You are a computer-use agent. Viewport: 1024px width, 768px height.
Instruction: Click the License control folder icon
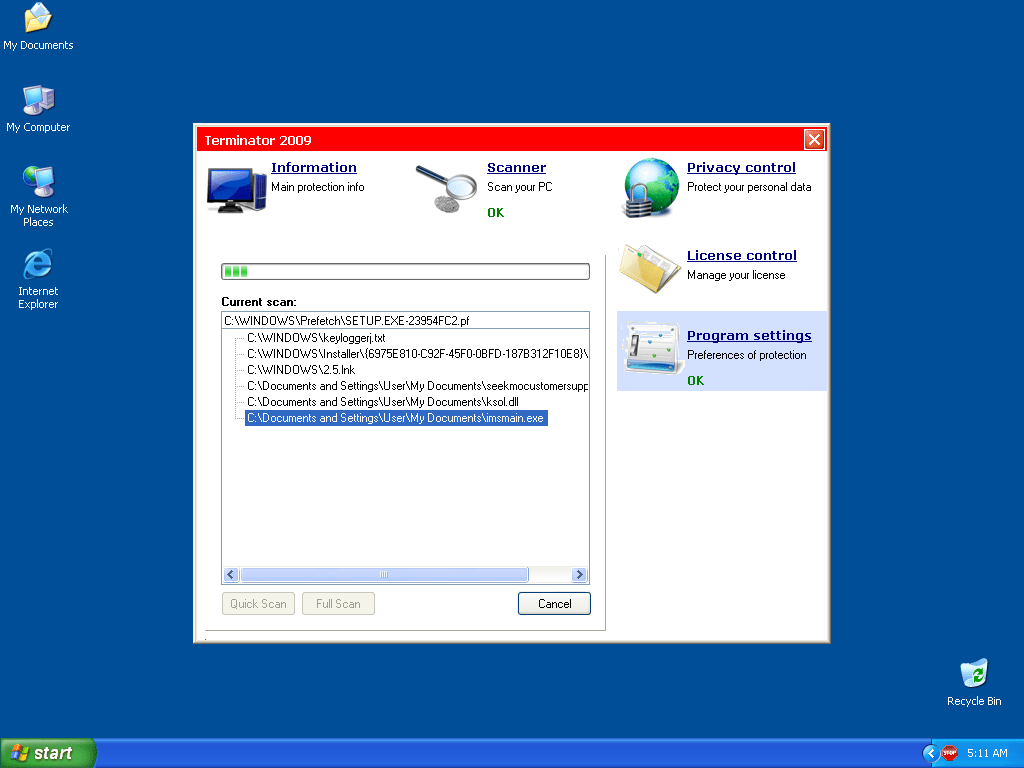point(649,267)
